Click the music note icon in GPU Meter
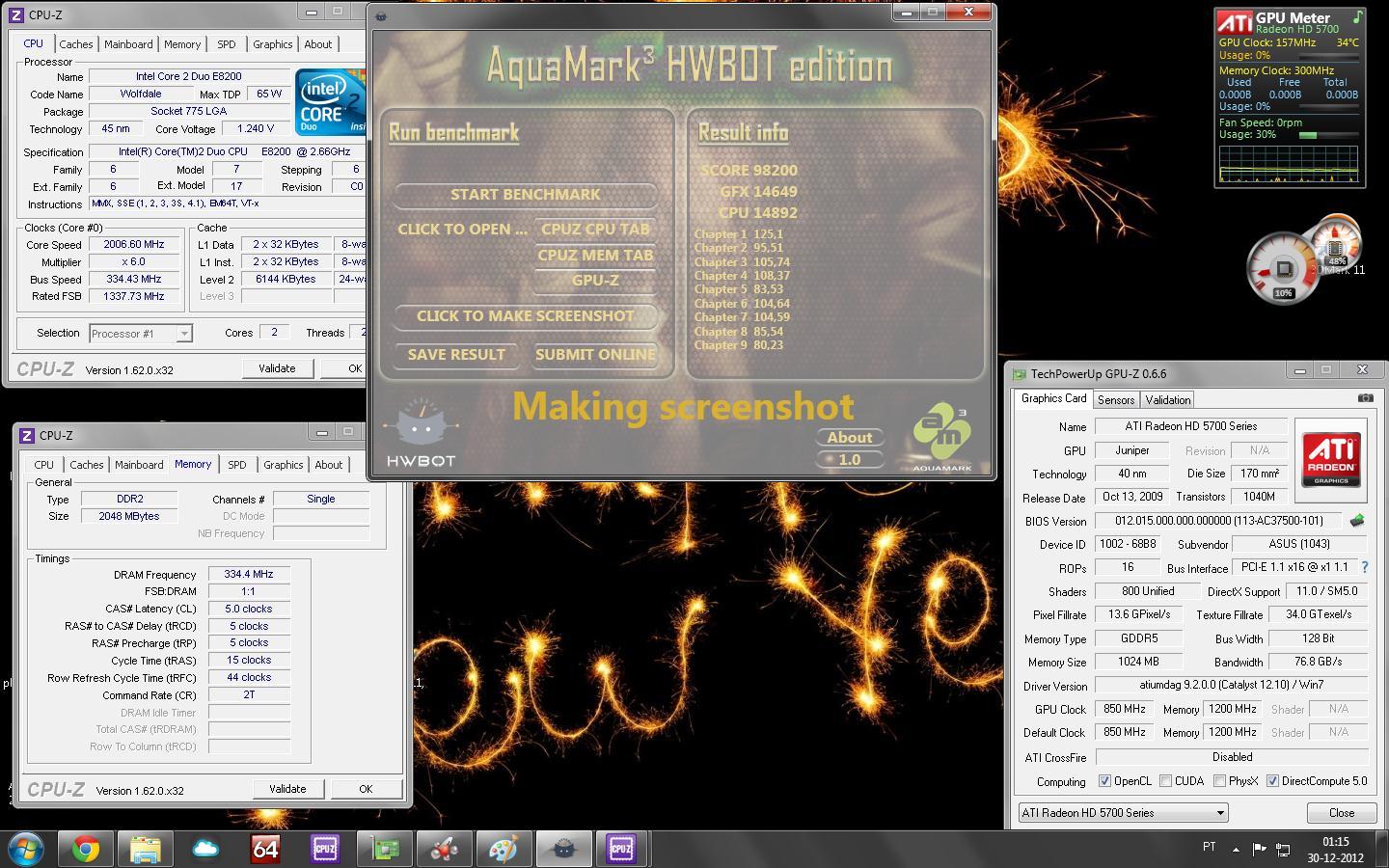The width and height of the screenshot is (1389, 868). 1357,16
